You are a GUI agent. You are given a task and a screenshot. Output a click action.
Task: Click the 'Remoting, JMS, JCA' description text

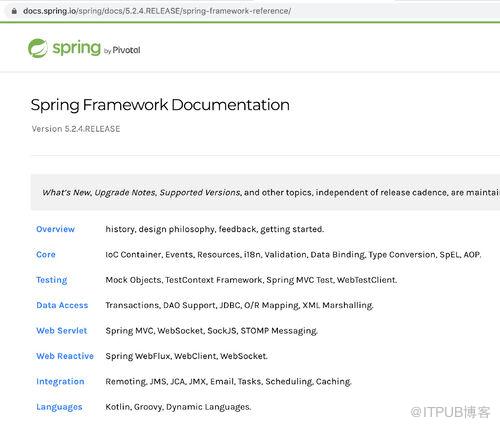tap(229, 381)
